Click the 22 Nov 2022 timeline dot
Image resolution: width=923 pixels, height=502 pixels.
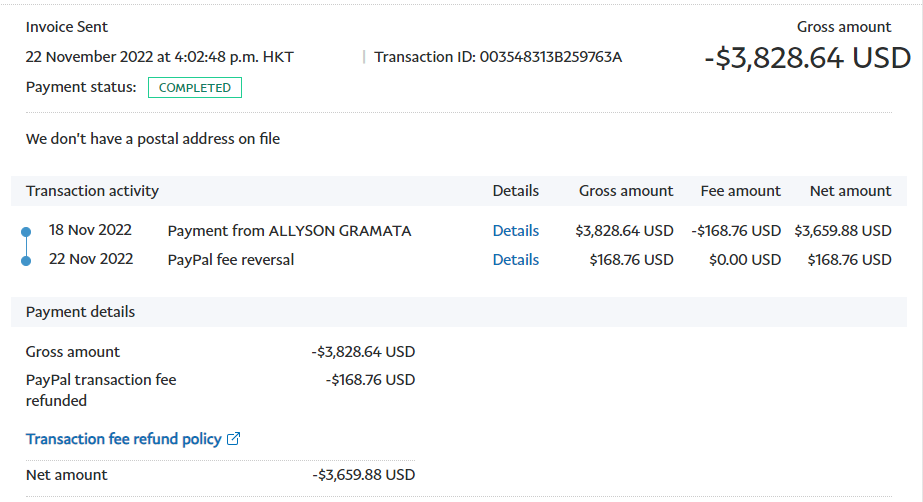pyautogui.click(x=27, y=261)
